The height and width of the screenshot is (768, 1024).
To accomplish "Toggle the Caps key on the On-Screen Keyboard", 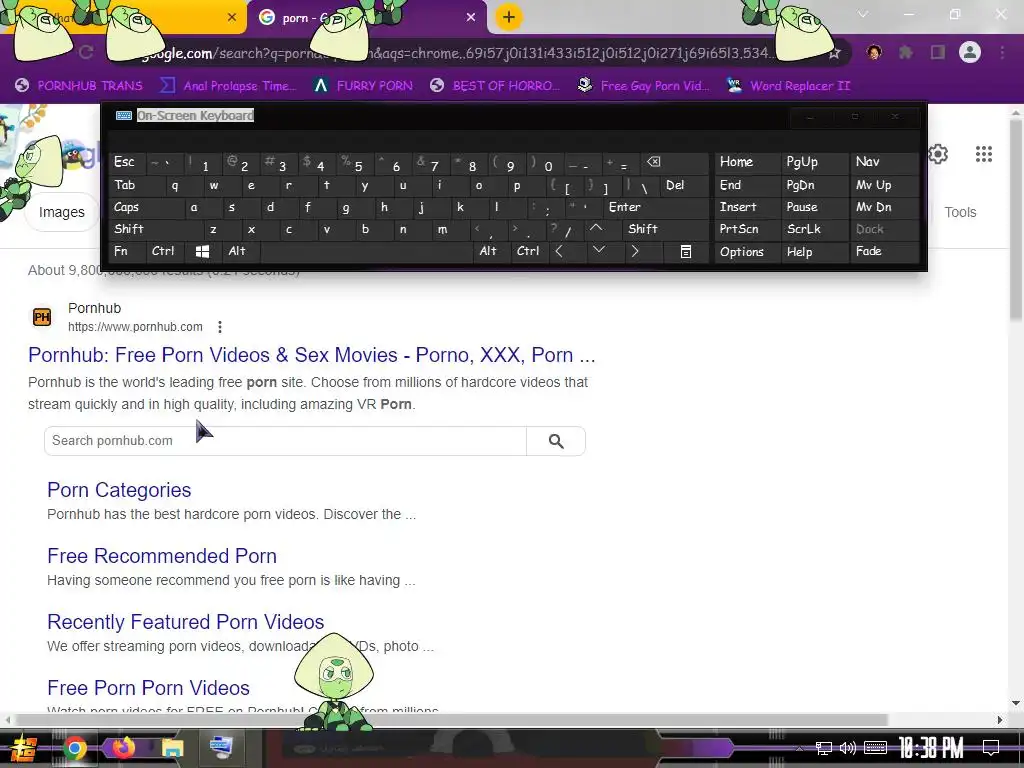I will point(146,207).
